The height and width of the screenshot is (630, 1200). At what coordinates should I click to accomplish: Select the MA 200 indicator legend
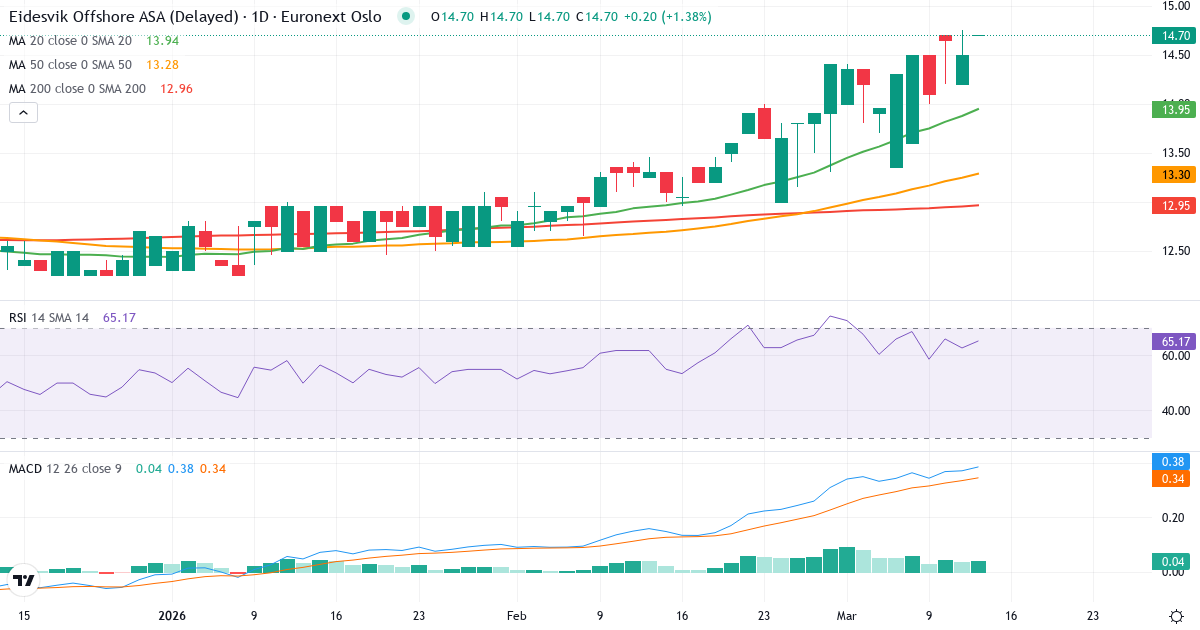point(77,89)
